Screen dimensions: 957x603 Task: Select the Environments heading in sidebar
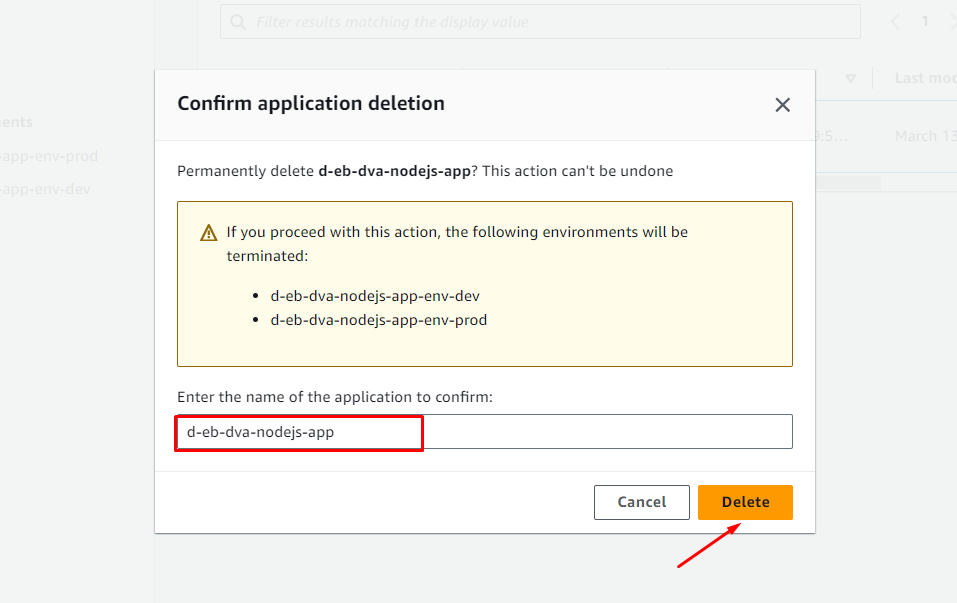(x=17, y=122)
